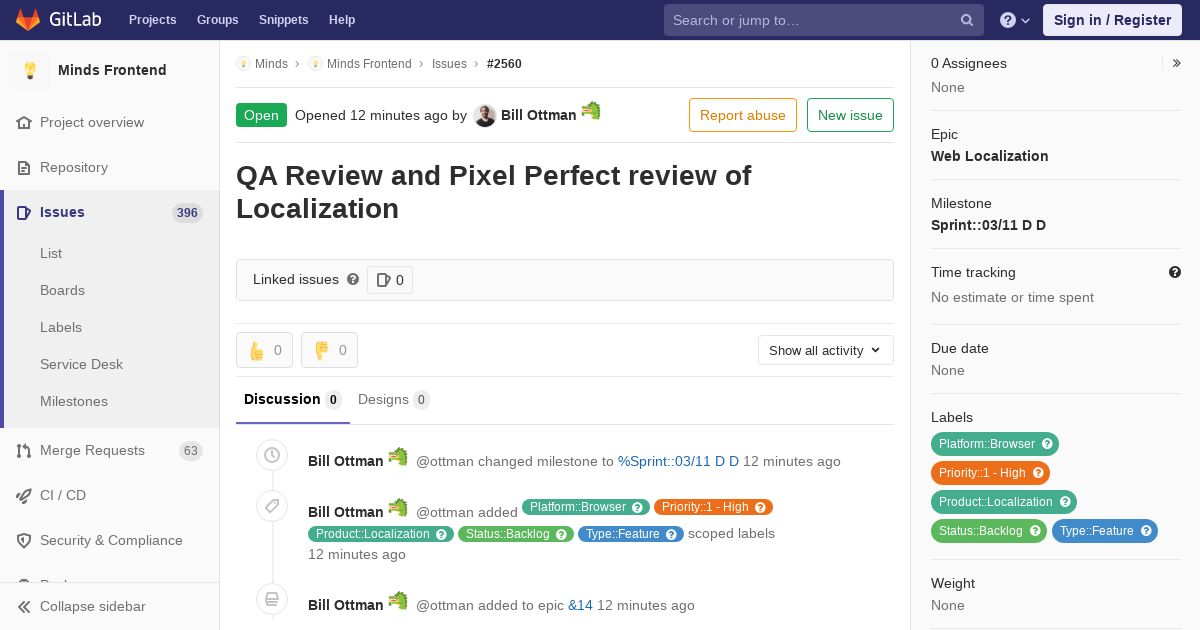Open the issue List sub-item
Image resolution: width=1200 pixels, height=630 pixels.
click(51, 253)
